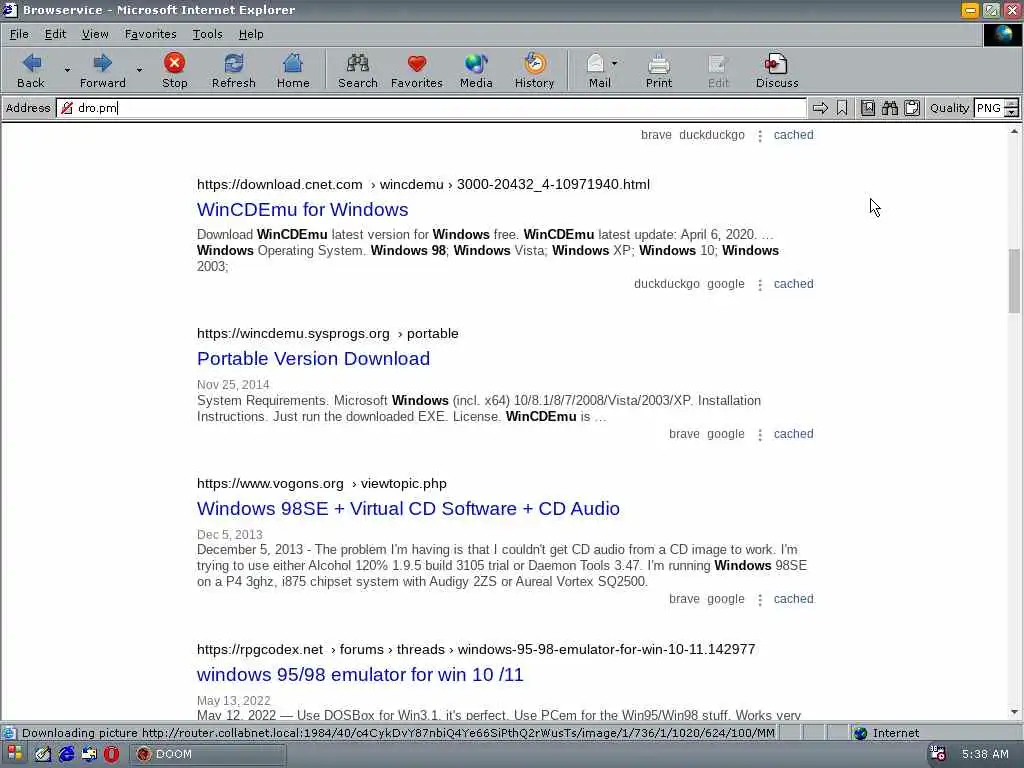Open cached copy of vogons result

pos(793,599)
